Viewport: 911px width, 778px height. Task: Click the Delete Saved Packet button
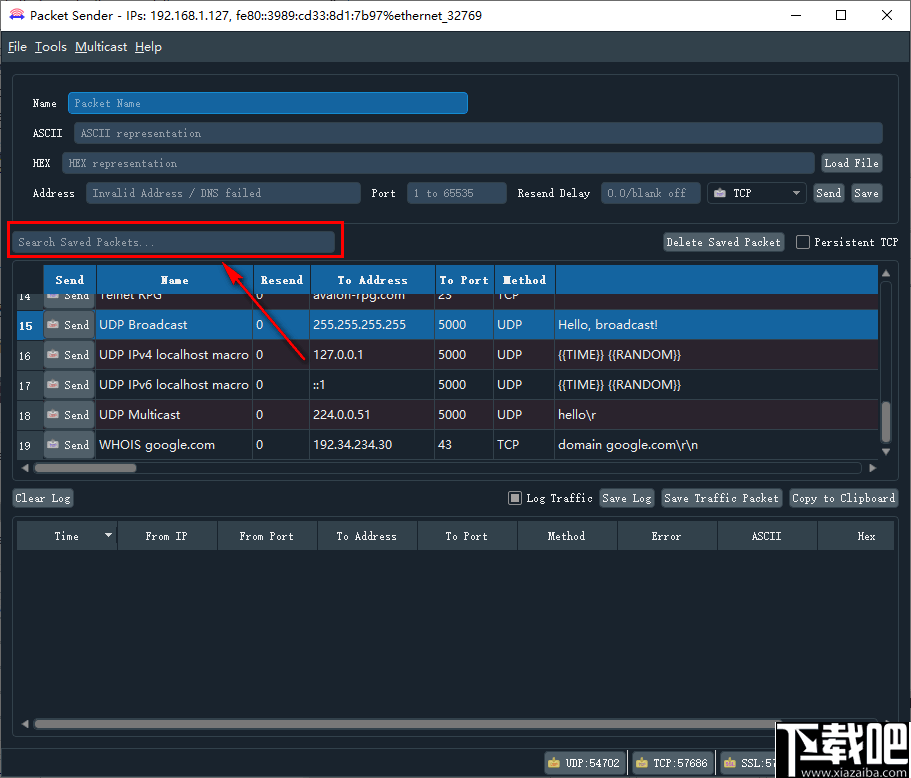click(723, 241)
